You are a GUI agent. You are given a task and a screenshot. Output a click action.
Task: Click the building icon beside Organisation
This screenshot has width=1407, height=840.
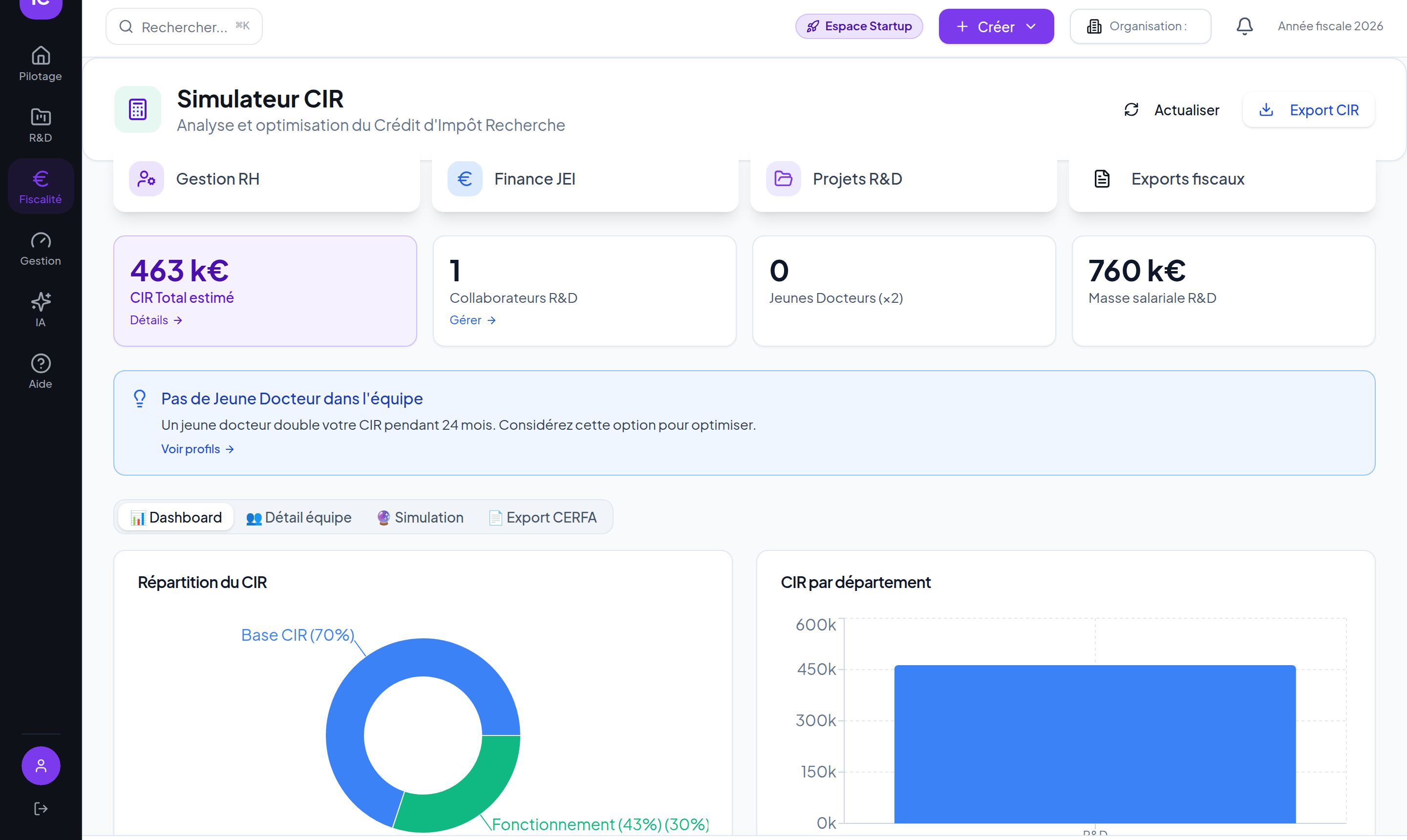(1094, 26)
